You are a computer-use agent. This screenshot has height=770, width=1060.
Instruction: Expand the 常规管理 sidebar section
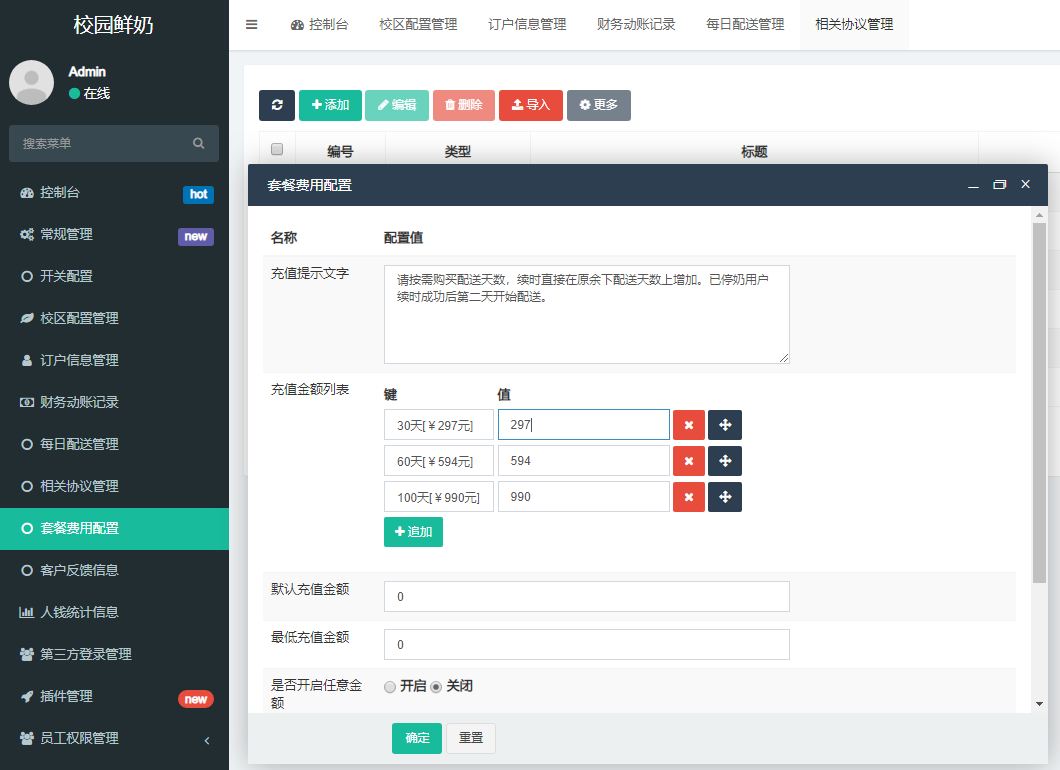click(x=114, y=234)
